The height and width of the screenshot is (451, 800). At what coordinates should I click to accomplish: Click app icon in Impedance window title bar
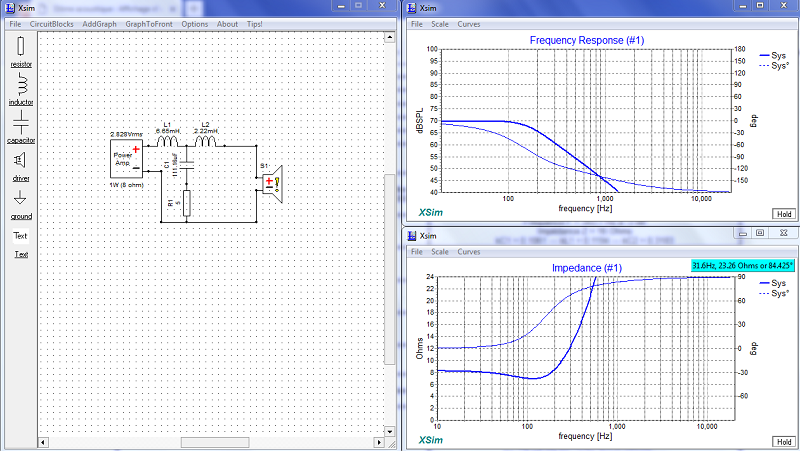coord(412,235)
